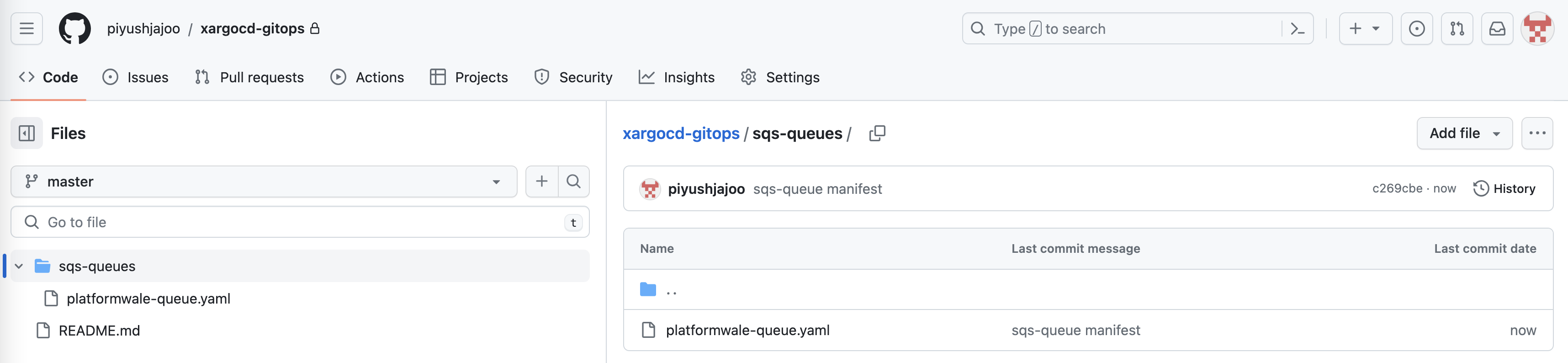
Task: Copy the sqs-queues path to clipboard
Action: [x=877, y=133]
